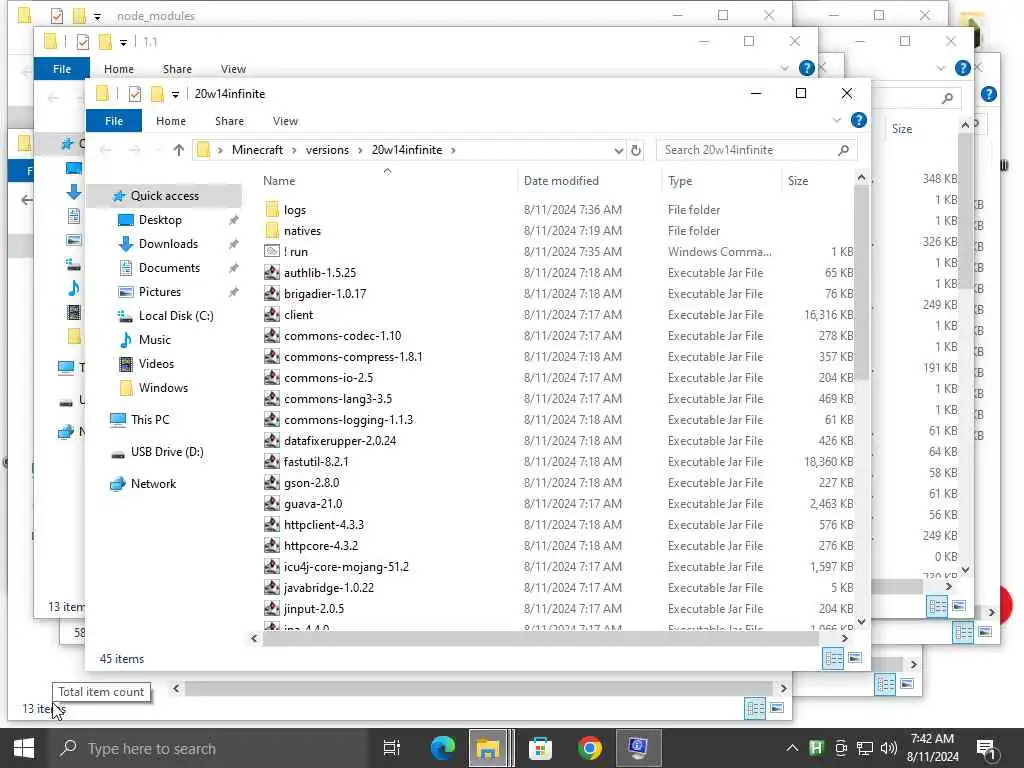Open Microsoft Store from the taskbar
Image resolution: width=1024 pixels, height=768 pixels.
pyautogui.click(x=540, y=748)
